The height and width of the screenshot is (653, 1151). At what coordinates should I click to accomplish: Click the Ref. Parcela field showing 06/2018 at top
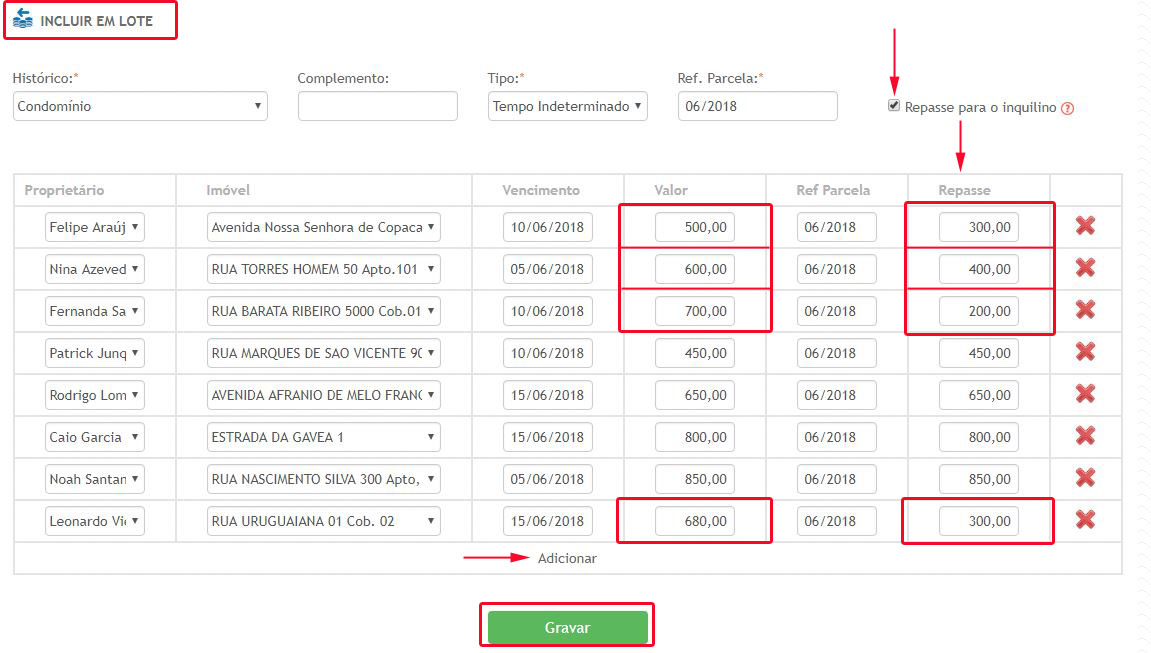[x=757, y=106]
